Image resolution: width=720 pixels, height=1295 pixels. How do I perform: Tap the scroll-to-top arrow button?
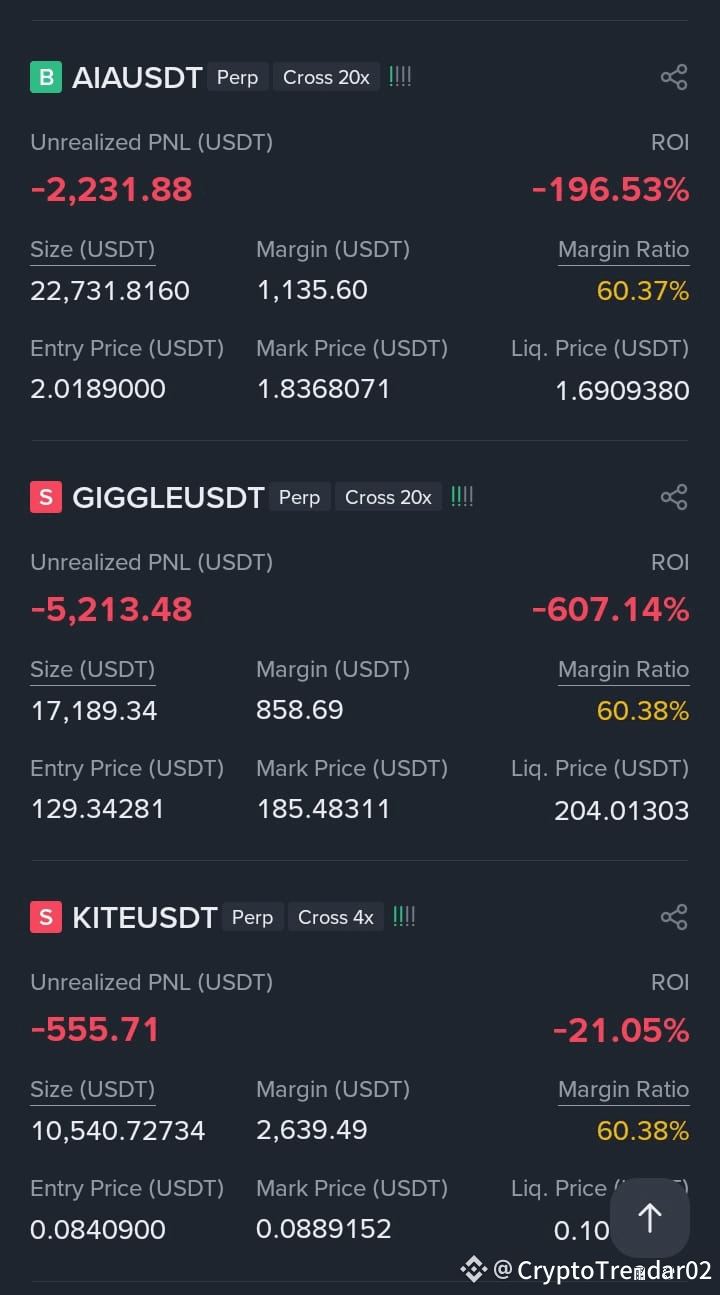click(650, 1218)
